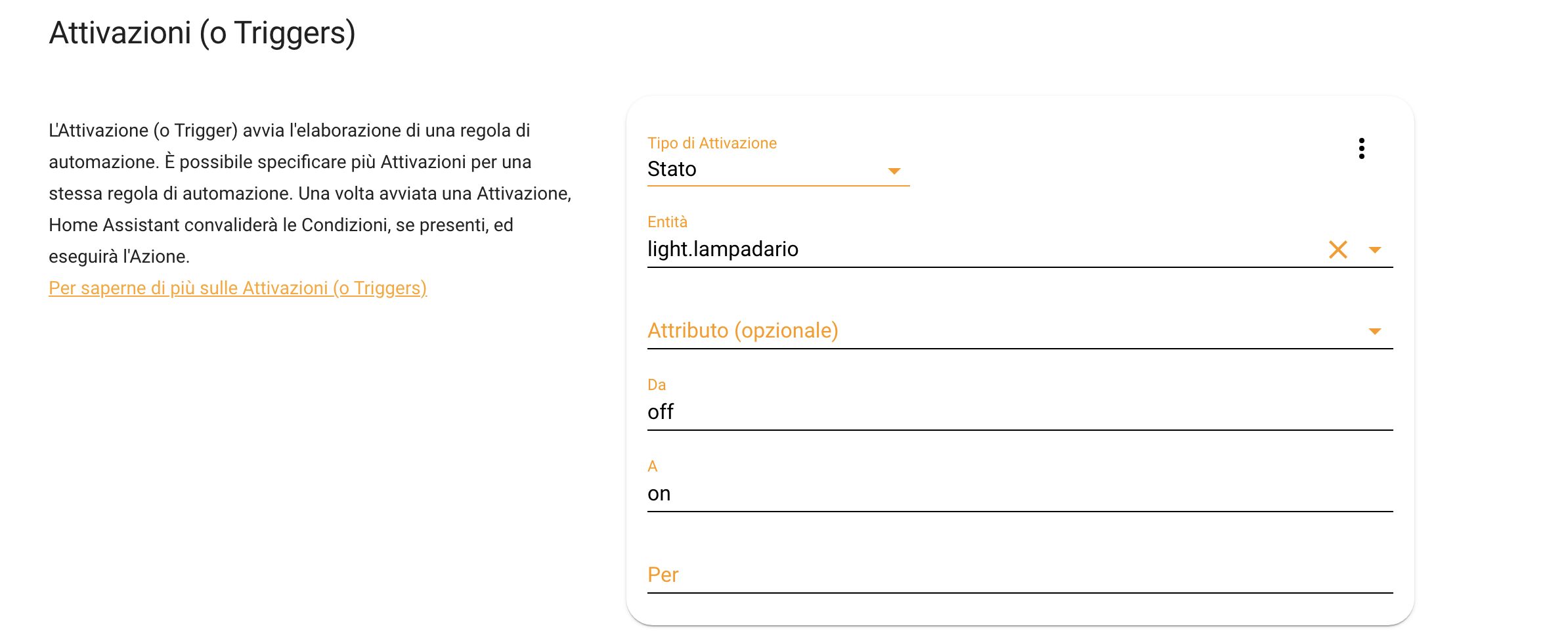This screenshot has height=637, width=1568.
Task: Expand the Attributo (opzionale) dropdown arrow
Action: pyautogui.click(x=1374, y=332)
